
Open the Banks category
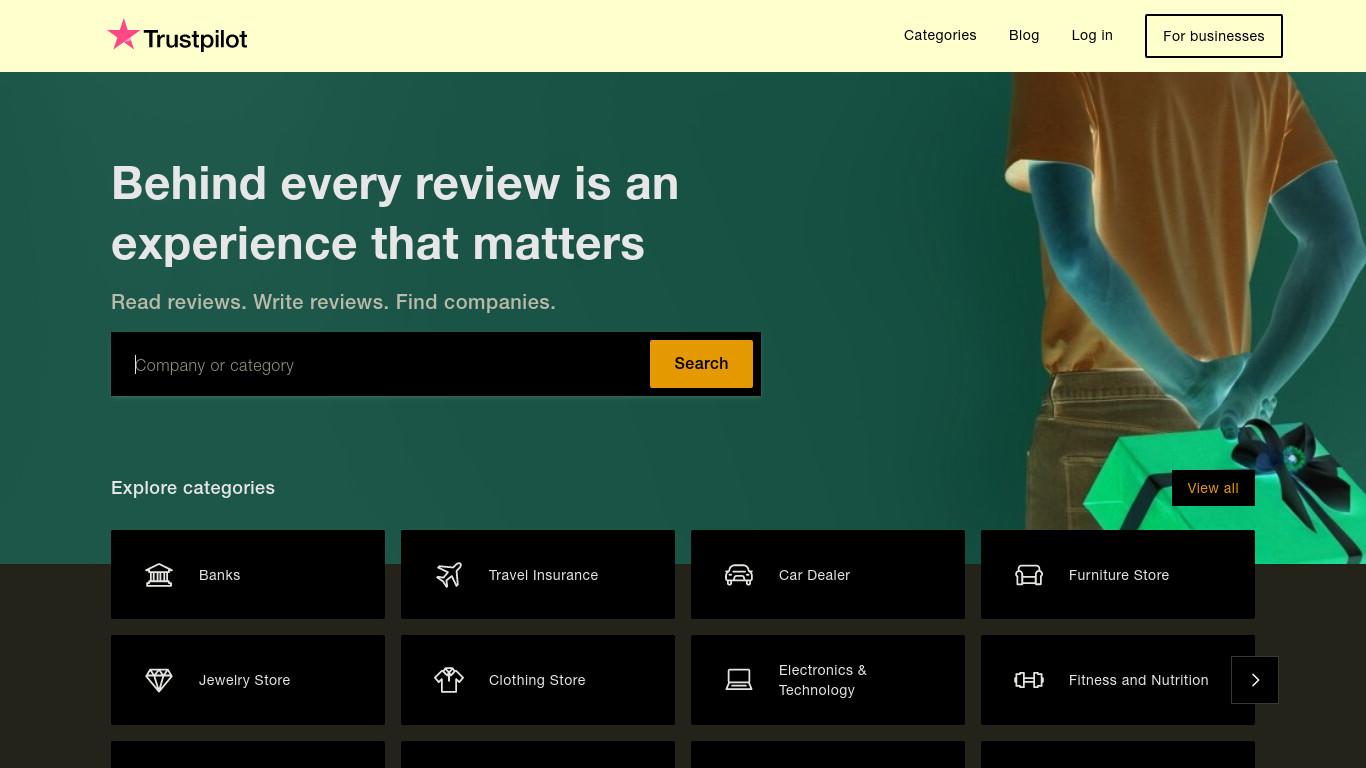[248, 575]
